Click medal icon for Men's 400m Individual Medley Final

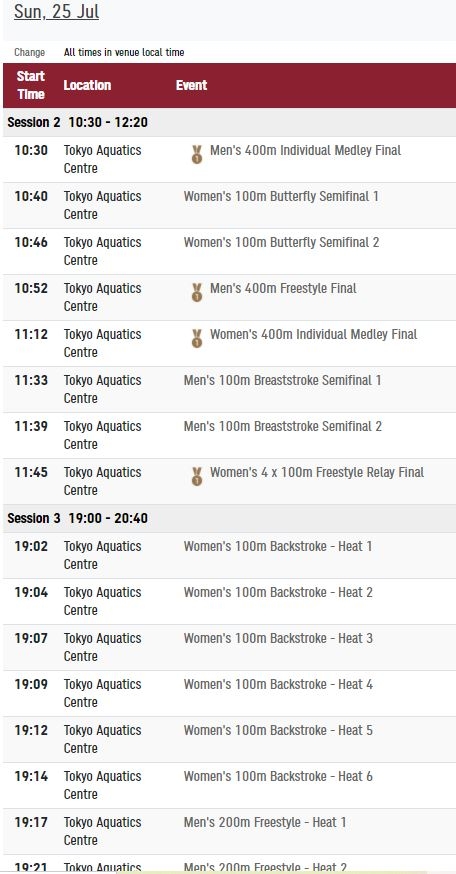coord(196,154)
